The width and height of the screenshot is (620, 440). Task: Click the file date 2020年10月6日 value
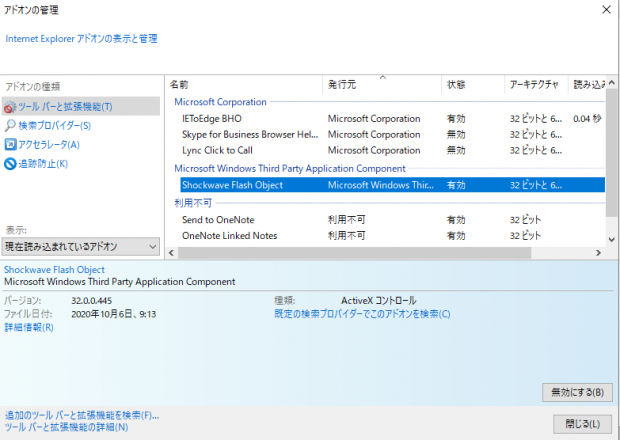pyautogui.click(x=113, y=314)
